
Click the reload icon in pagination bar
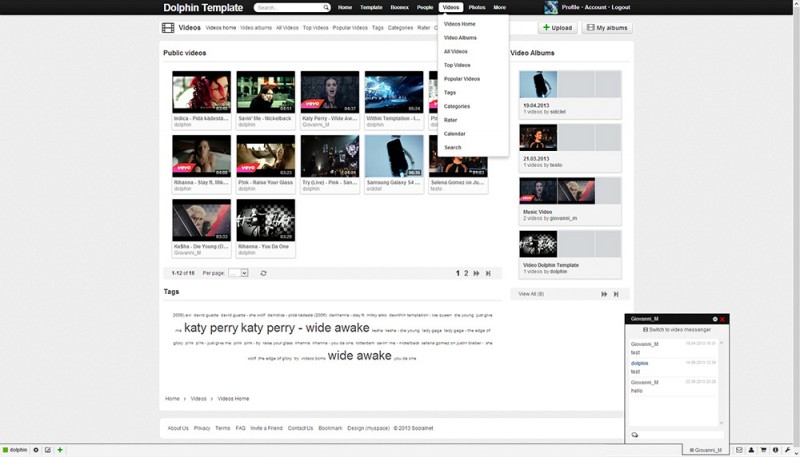[263, 273]
